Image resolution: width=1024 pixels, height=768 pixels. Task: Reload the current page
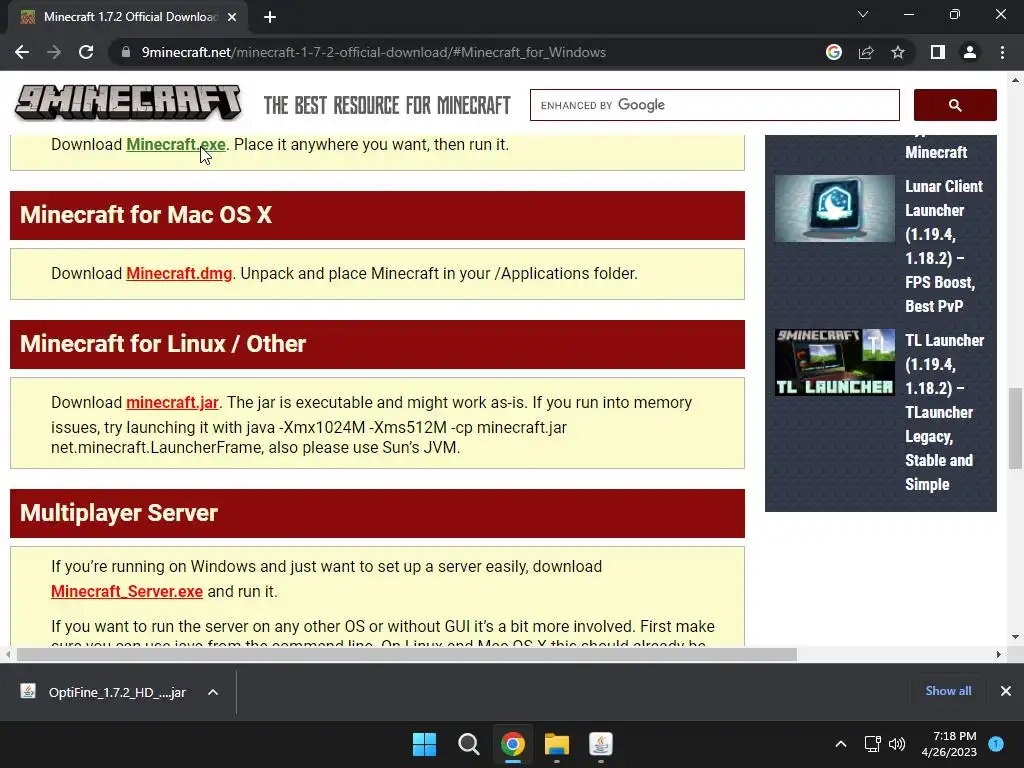tap(86, 52)
